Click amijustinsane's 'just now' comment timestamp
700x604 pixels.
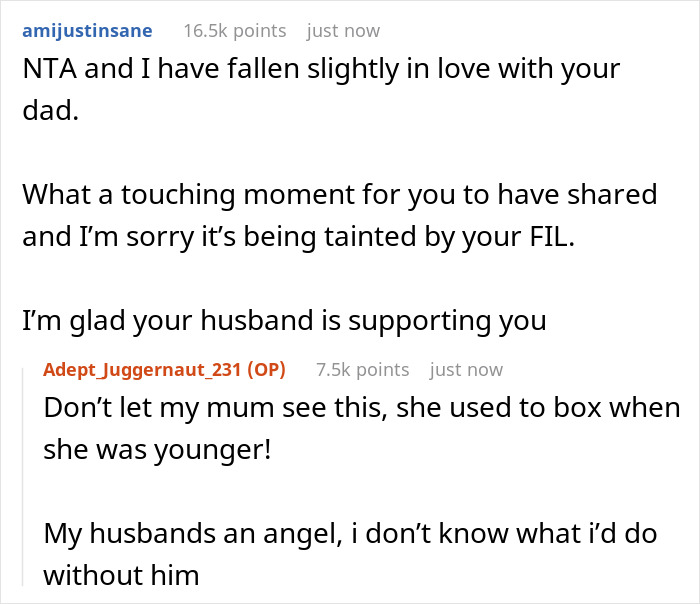pyautogui.click(x=343, y=30)
